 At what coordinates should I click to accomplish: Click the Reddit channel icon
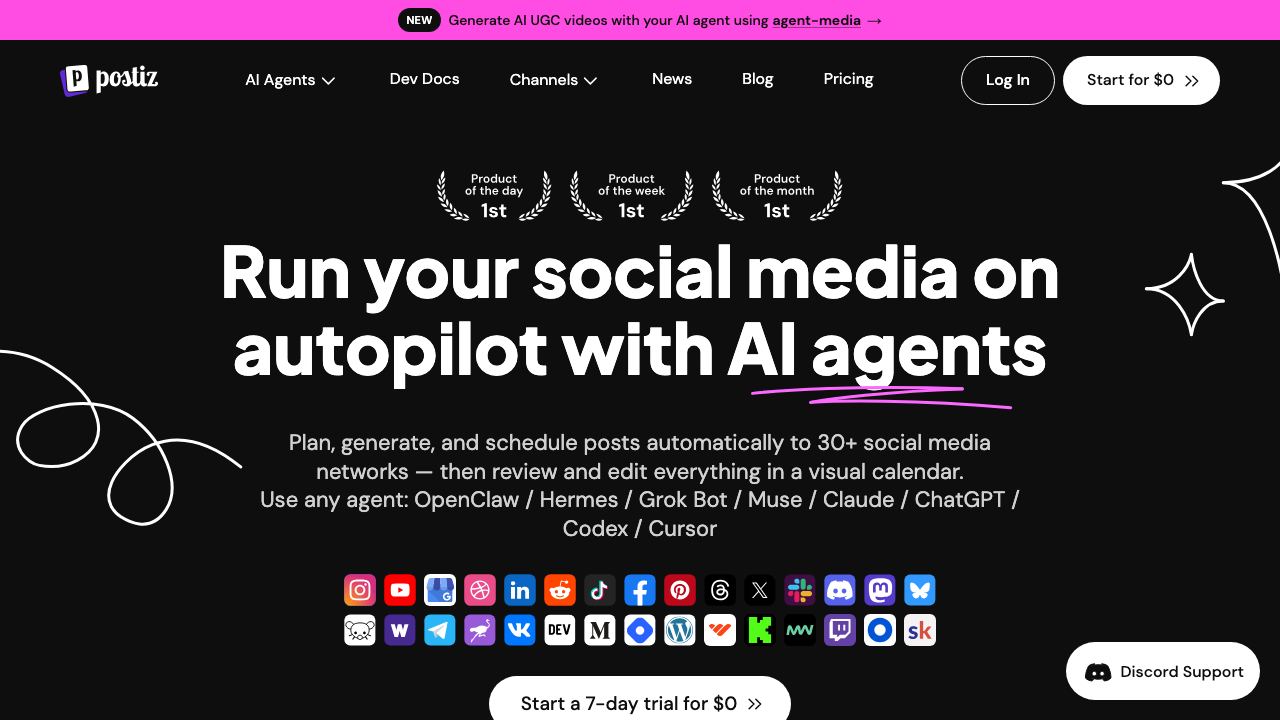[560, 590]
